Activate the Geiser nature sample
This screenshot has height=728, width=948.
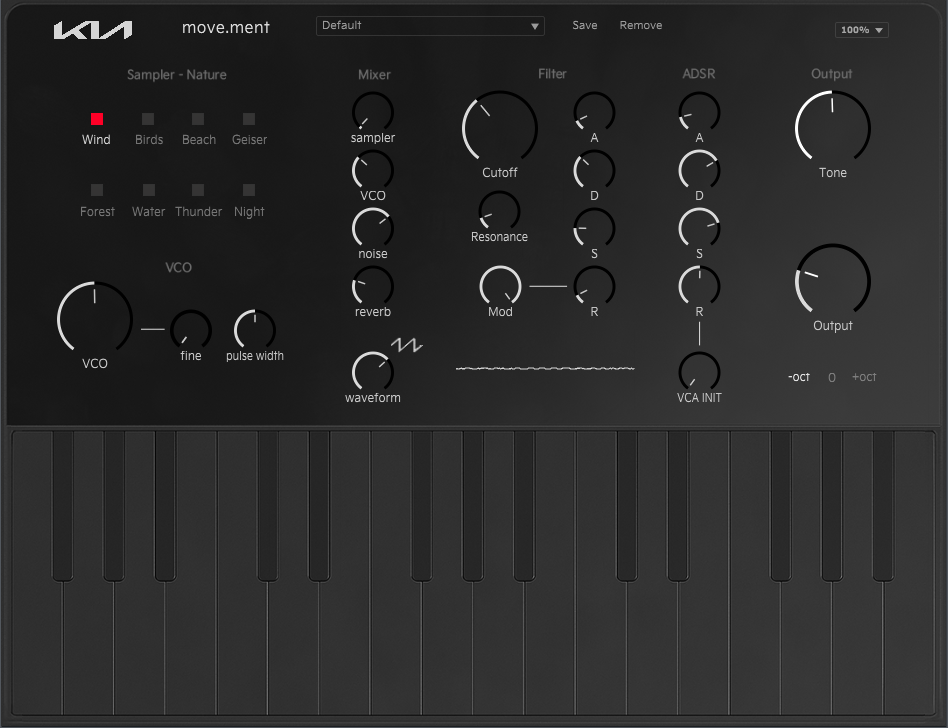point(249,119)
